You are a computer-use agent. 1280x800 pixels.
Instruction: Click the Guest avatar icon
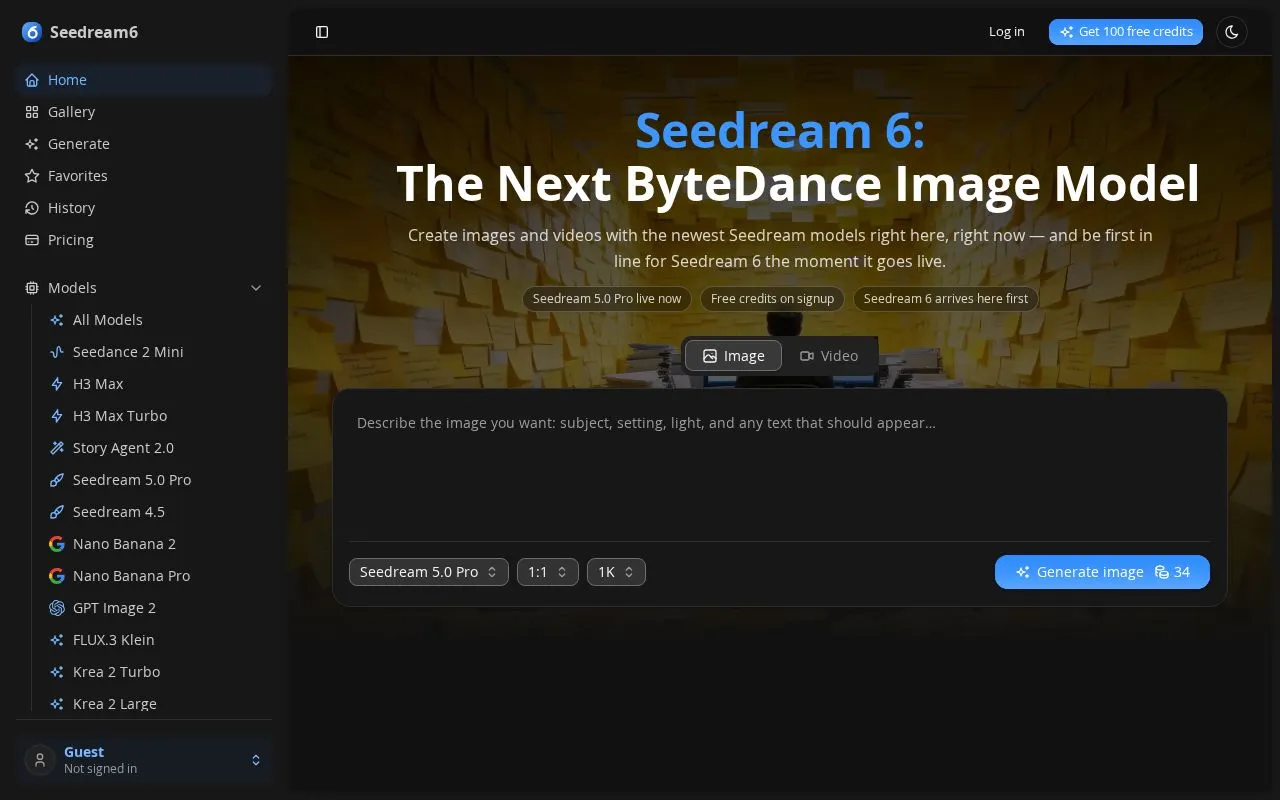click(x=40, y=760)
